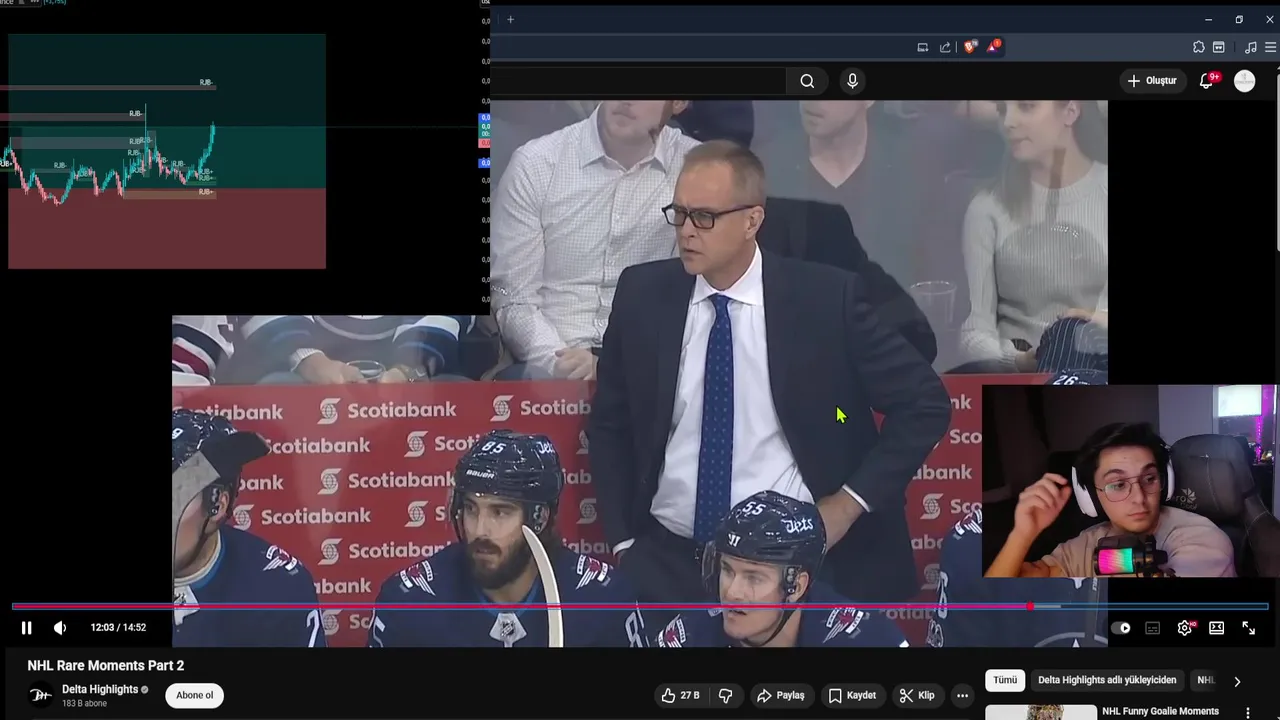Show more filter chips with right chevron

1237,681
